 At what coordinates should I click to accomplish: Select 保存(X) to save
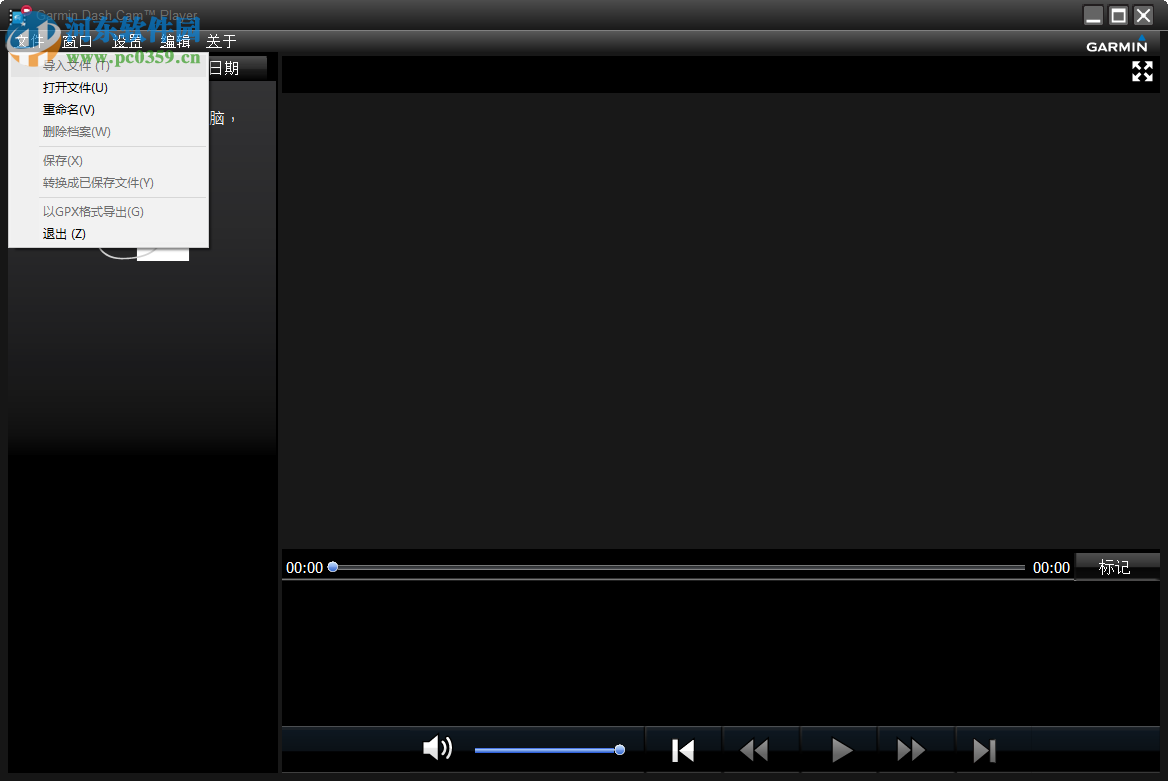click(x=63, y=160)
